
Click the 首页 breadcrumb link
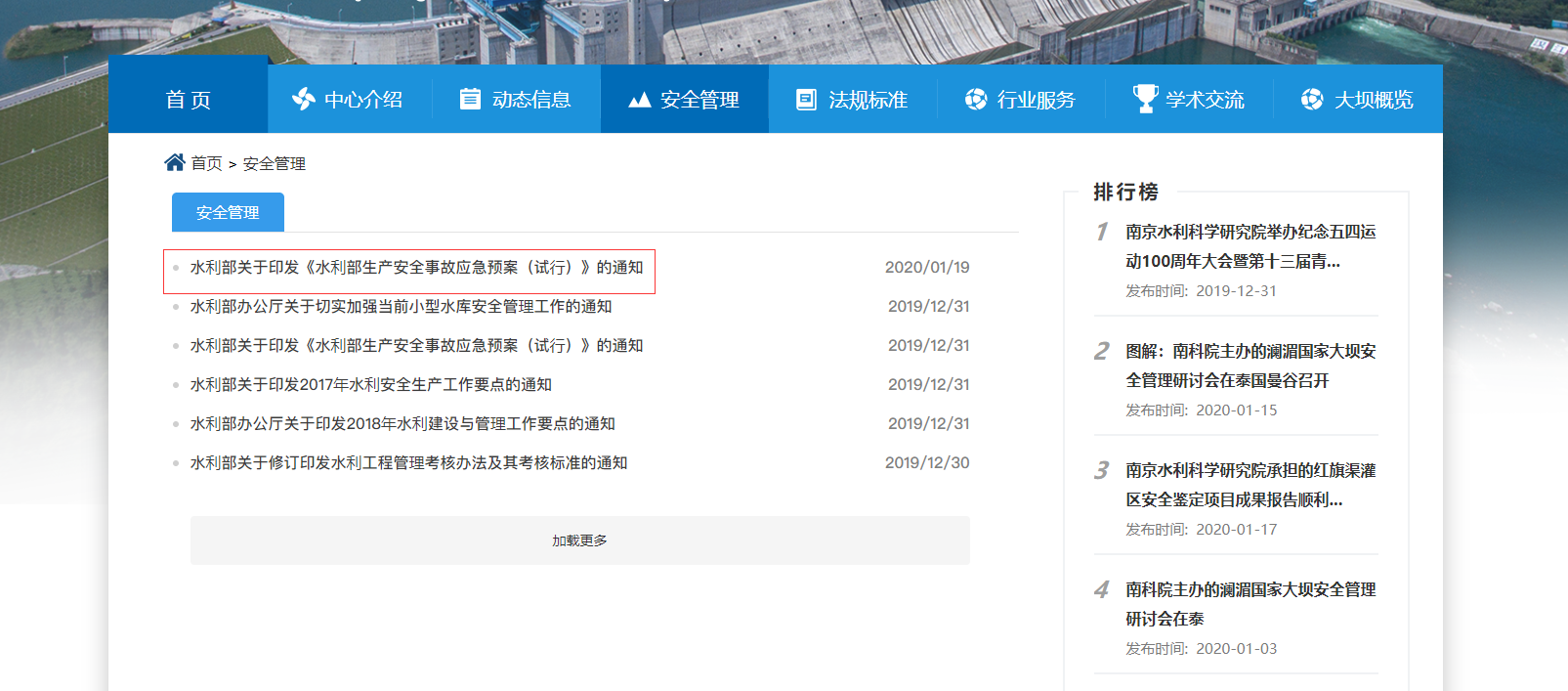click(x=206, y=163)
